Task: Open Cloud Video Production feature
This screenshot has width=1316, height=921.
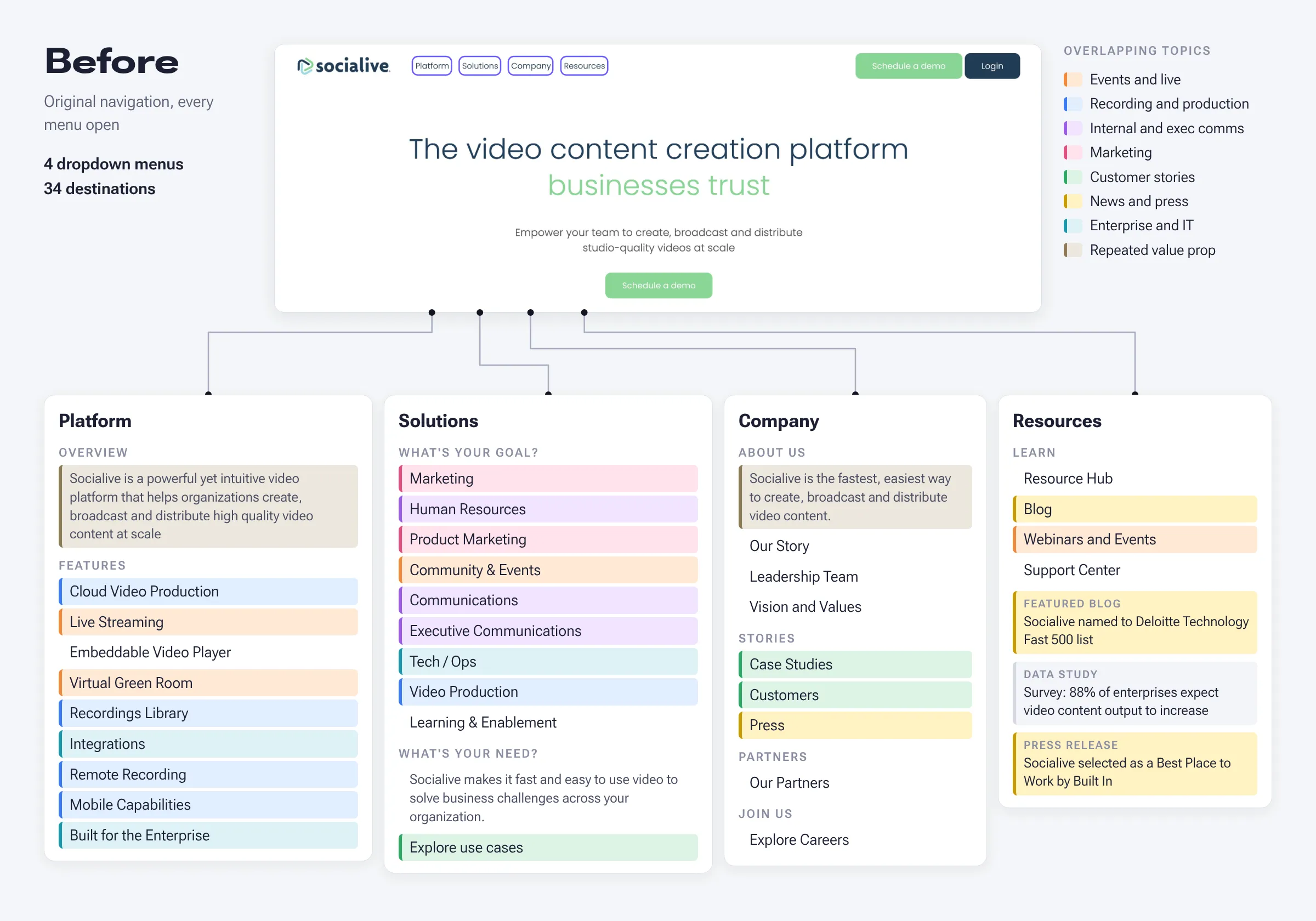Action: tap(208, 592)
